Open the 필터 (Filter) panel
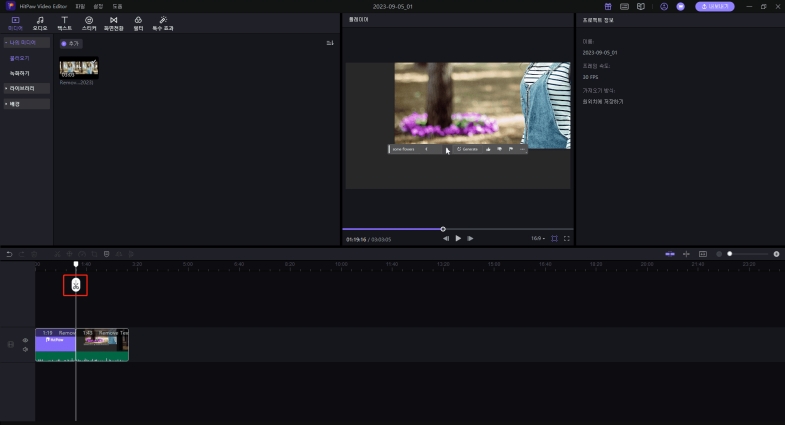 [x=138, y=23]
